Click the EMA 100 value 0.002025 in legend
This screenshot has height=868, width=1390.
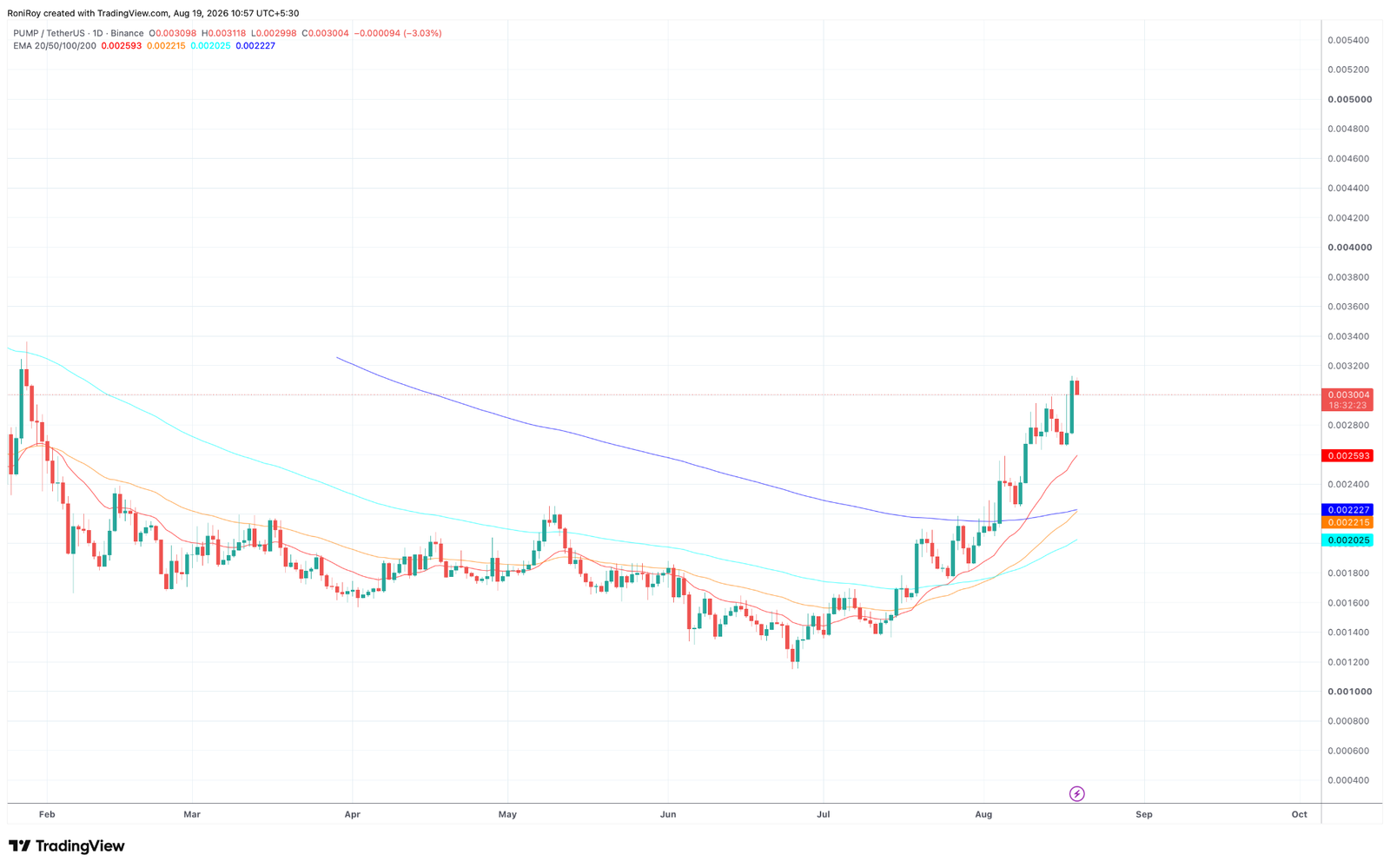pos(210,45)
